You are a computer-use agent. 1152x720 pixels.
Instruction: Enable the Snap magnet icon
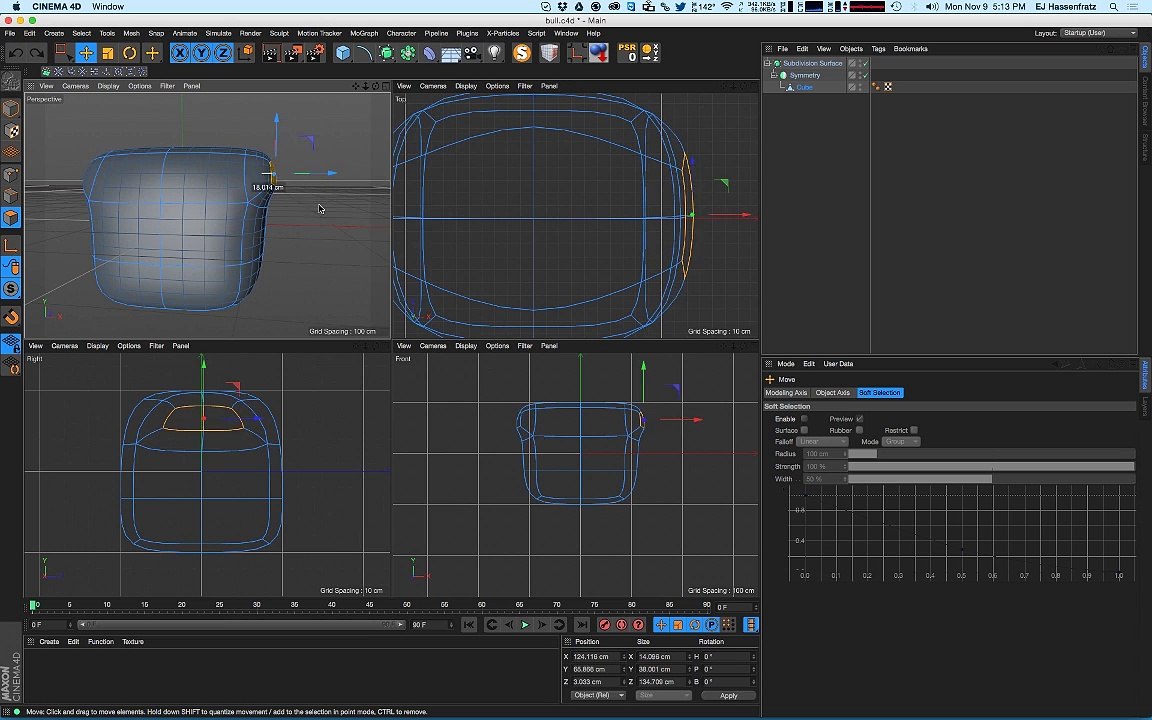(10, 317)
